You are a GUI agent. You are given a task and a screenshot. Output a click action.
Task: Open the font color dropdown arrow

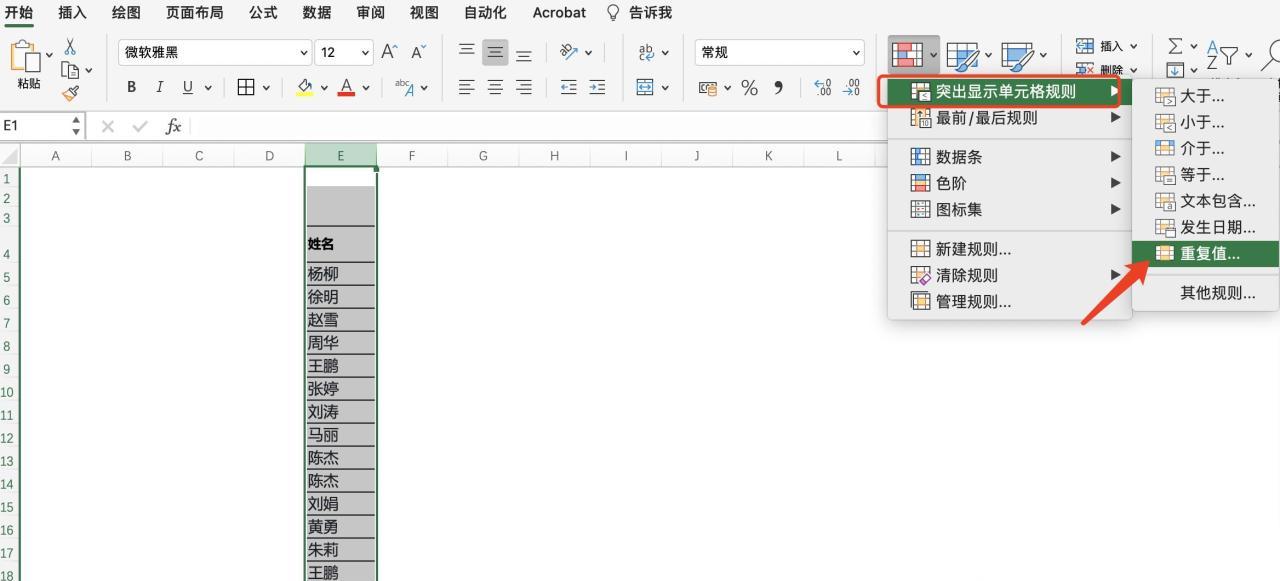(x=366, y=87)
